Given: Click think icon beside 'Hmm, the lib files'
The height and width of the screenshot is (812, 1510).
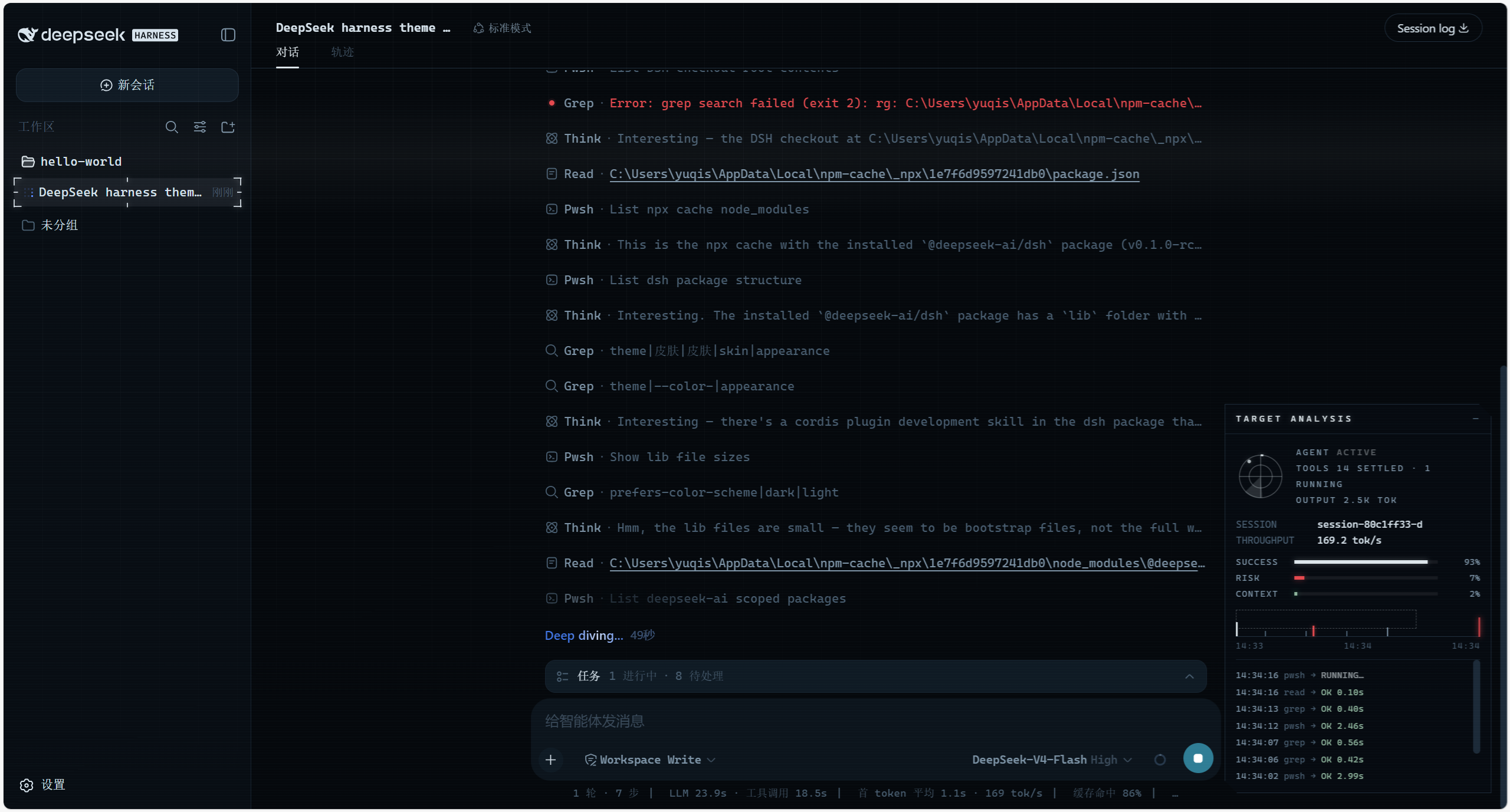Looking at the screenshot, I should pos(552,528).
